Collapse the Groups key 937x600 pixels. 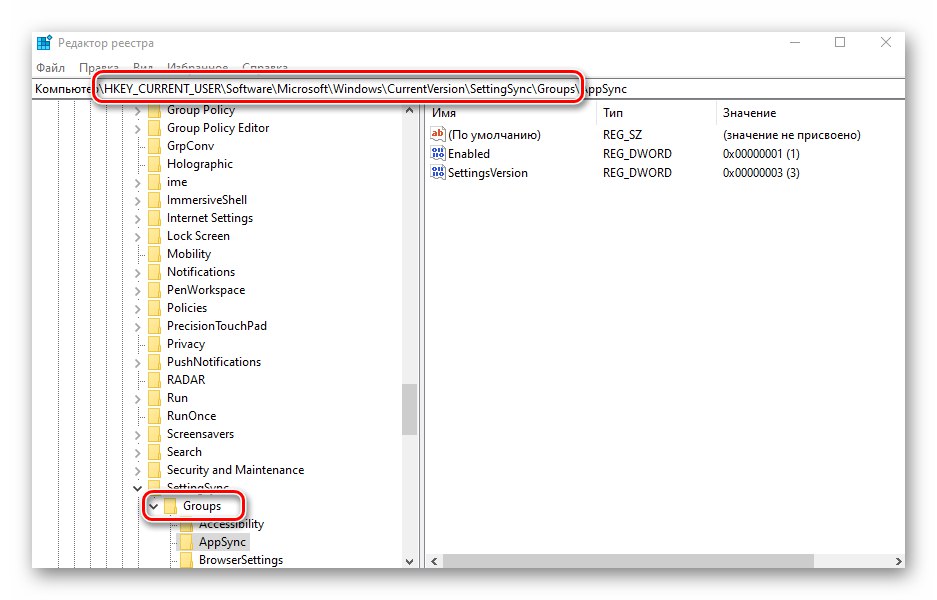click(x=154, y=506)
